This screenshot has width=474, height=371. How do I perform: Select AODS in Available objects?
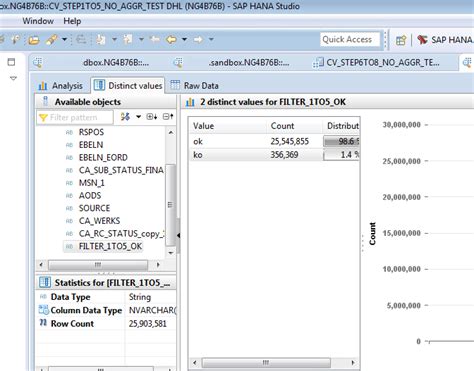point(90,196)
